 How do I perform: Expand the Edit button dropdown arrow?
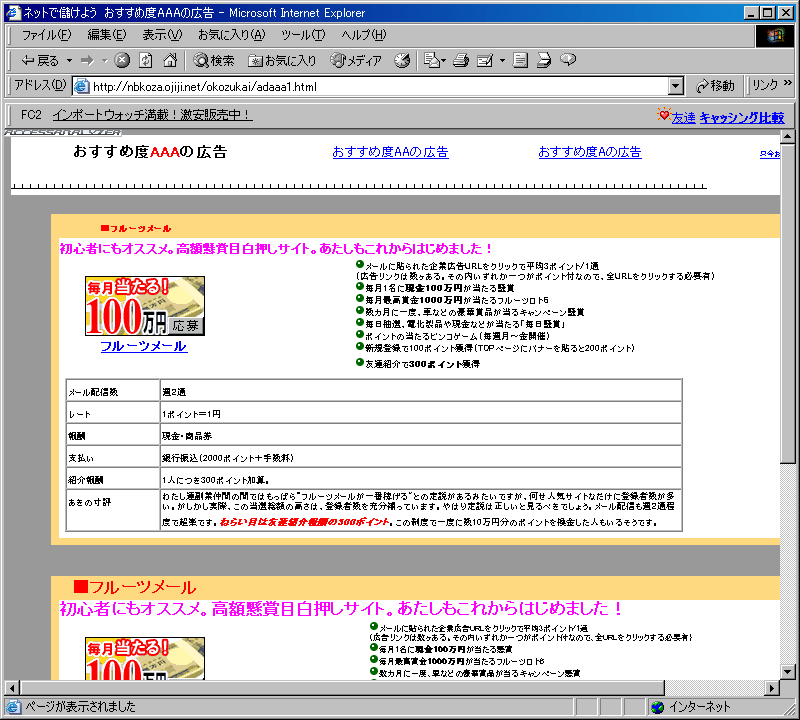pyautogui.click(x=502, y=60)
